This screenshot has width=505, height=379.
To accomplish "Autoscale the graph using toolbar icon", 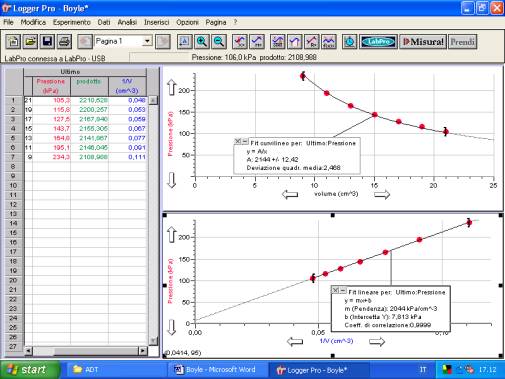I will 185,42.
